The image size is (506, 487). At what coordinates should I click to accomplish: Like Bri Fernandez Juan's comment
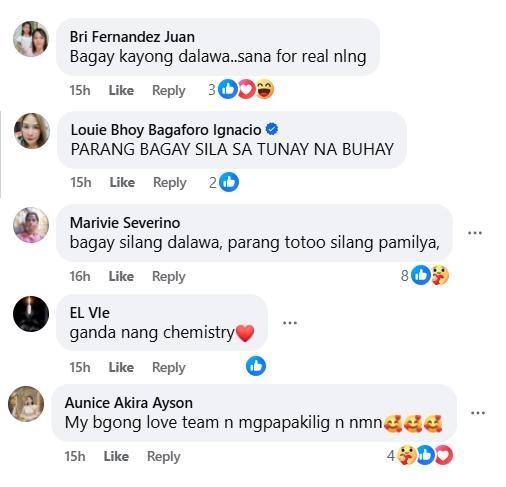121,90
